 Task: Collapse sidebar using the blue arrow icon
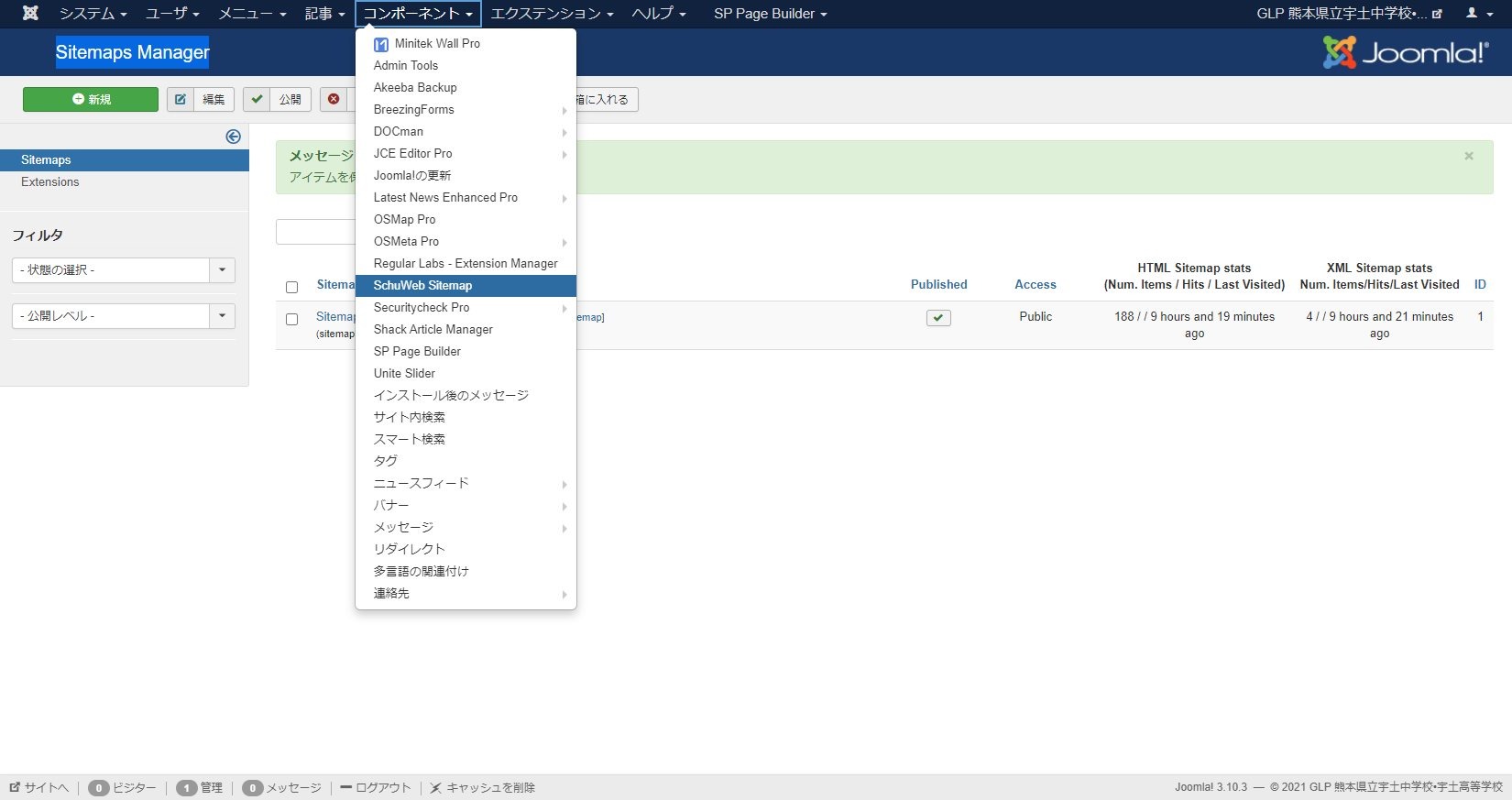[x=234, y=137]
